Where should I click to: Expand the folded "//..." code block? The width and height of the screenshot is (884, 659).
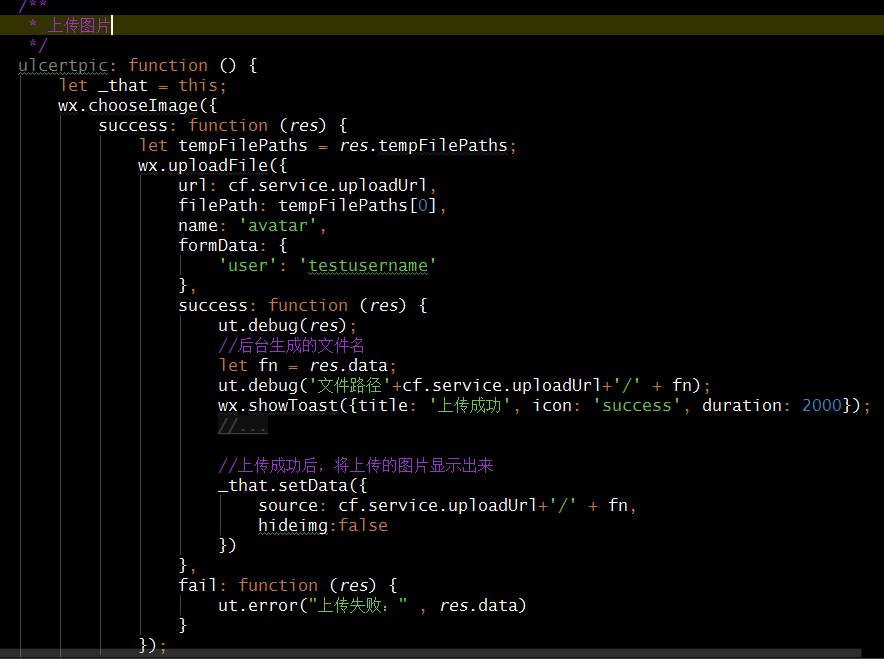(x=243, y=426)
